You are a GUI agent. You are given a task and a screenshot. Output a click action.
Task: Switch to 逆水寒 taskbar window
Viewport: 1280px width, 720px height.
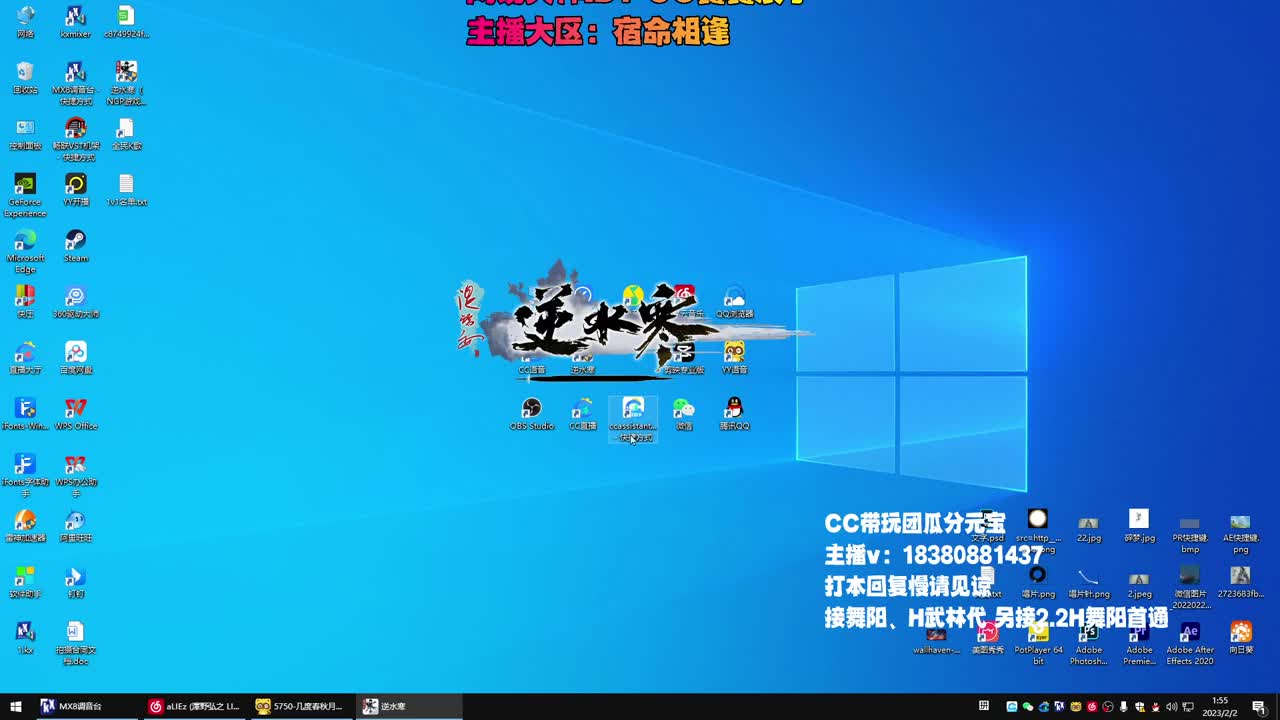(x=409, y=706)
